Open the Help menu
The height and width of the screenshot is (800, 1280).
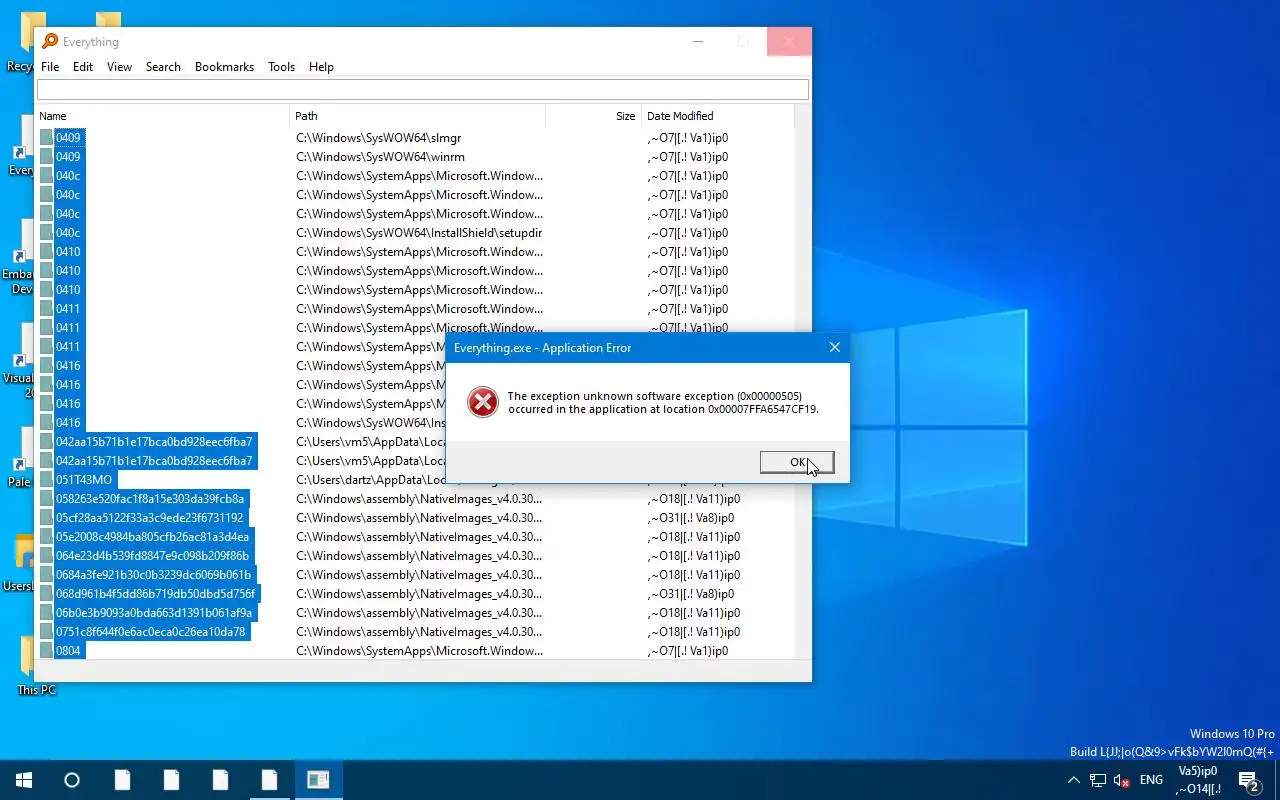tap(321, 67)
